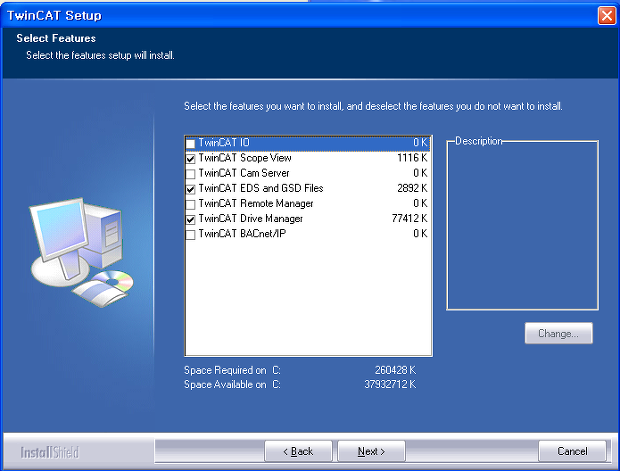Click the 77412 K size value
Screen dimensions: 620x471
tap(409, 218)
